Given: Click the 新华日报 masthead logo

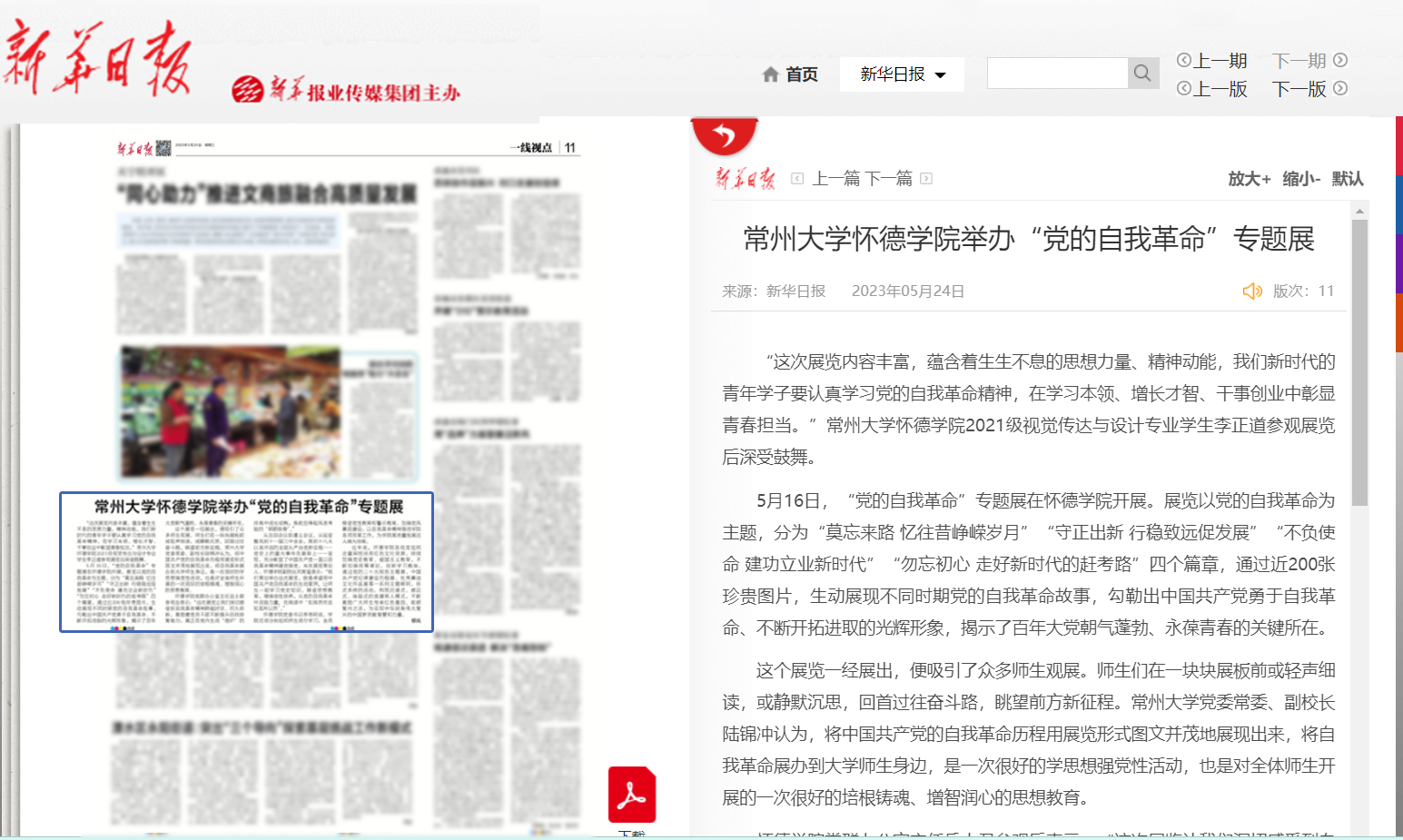Looking at the screenshot, I should (x=98, y=60).
